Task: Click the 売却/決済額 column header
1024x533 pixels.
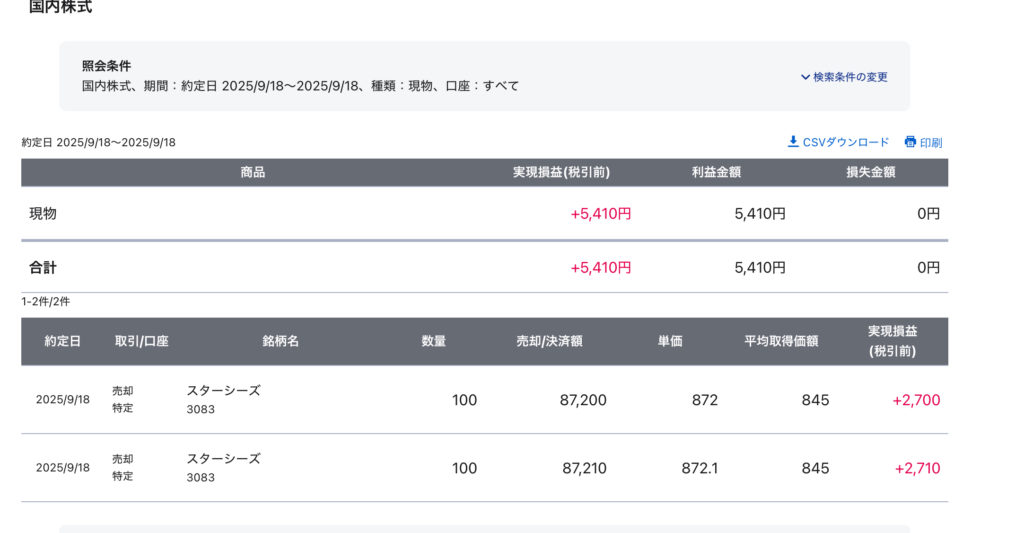Action: [549, 341]
